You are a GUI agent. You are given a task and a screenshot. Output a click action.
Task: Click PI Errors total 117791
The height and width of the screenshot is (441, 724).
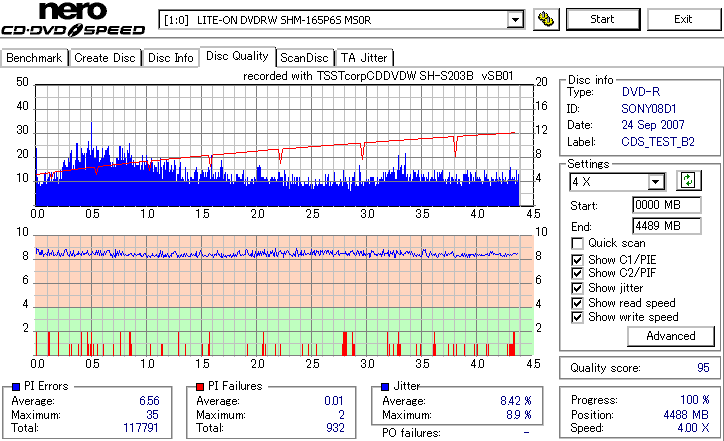pyautogui.click(x=141, y=428)
